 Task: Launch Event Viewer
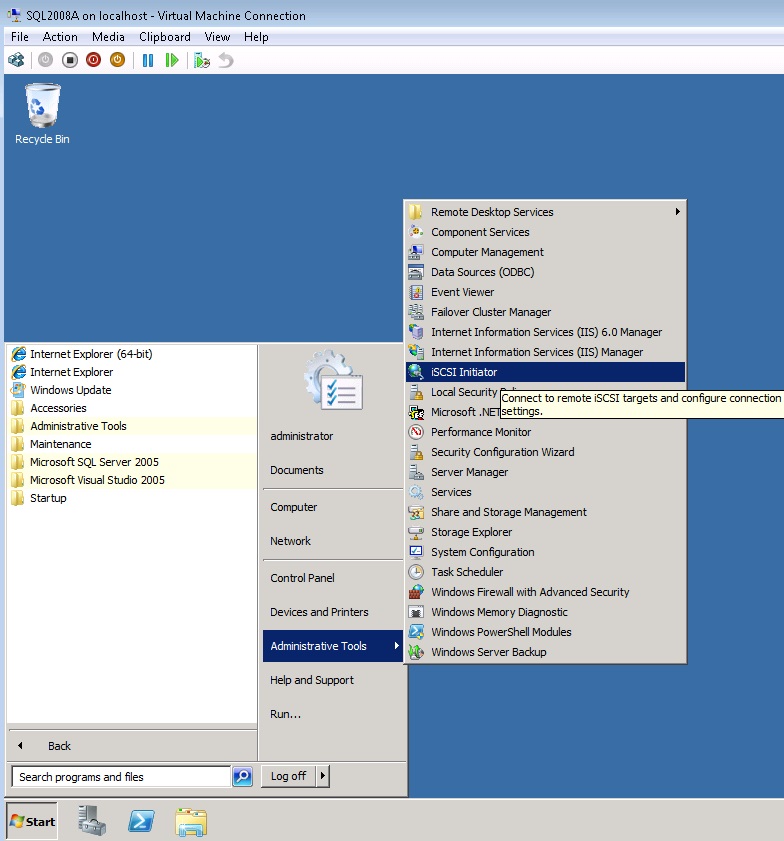click(x=545, y=292)
